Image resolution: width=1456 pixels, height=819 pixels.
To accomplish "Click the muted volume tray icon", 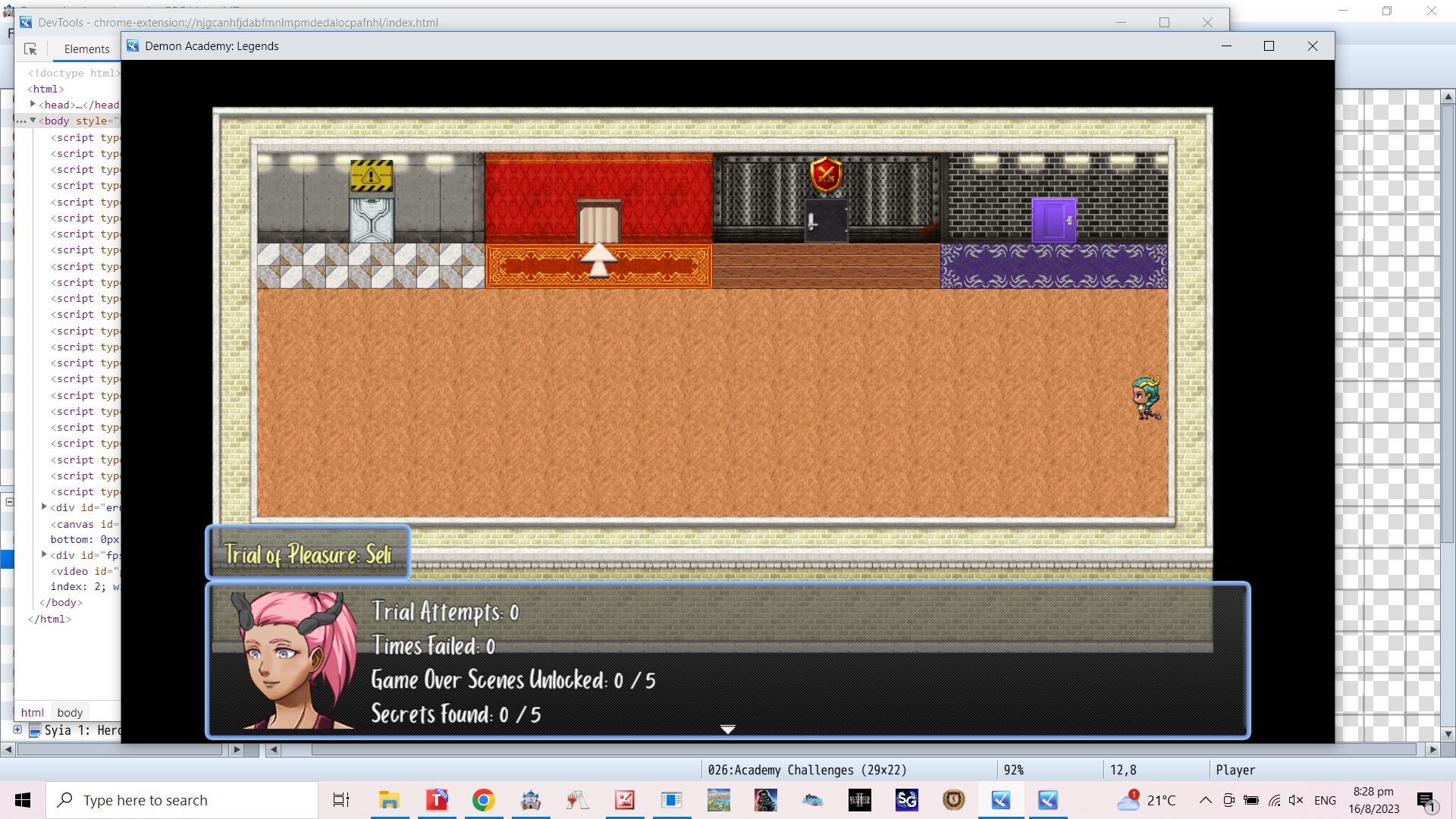I will pos(1296,800).
